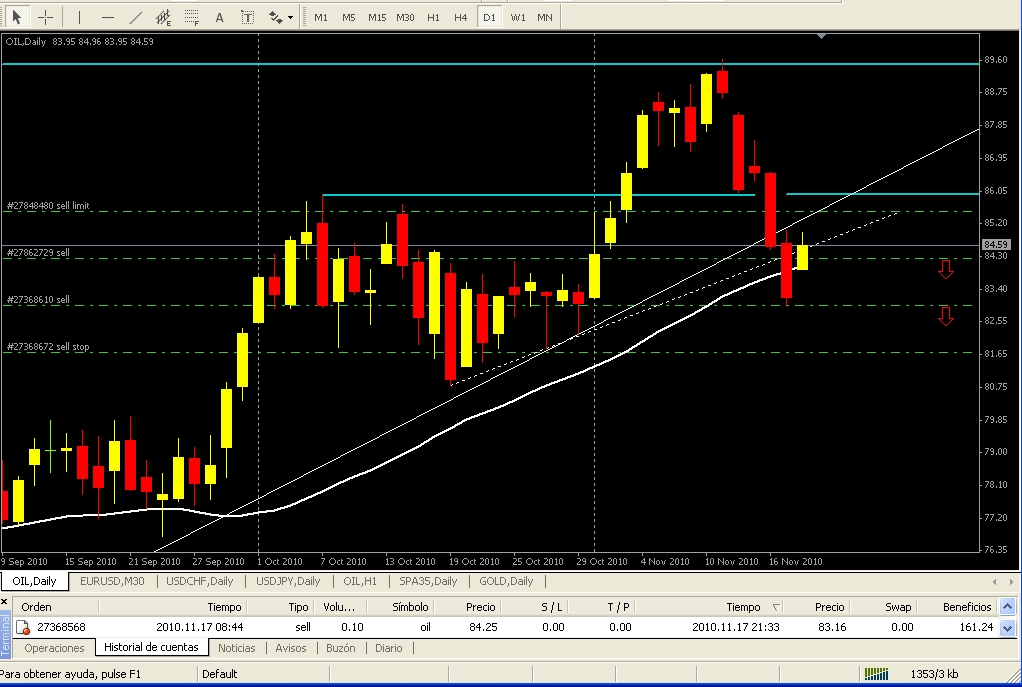Click lower red down arrow marker

pyautogui.click(x=946, y=316)
